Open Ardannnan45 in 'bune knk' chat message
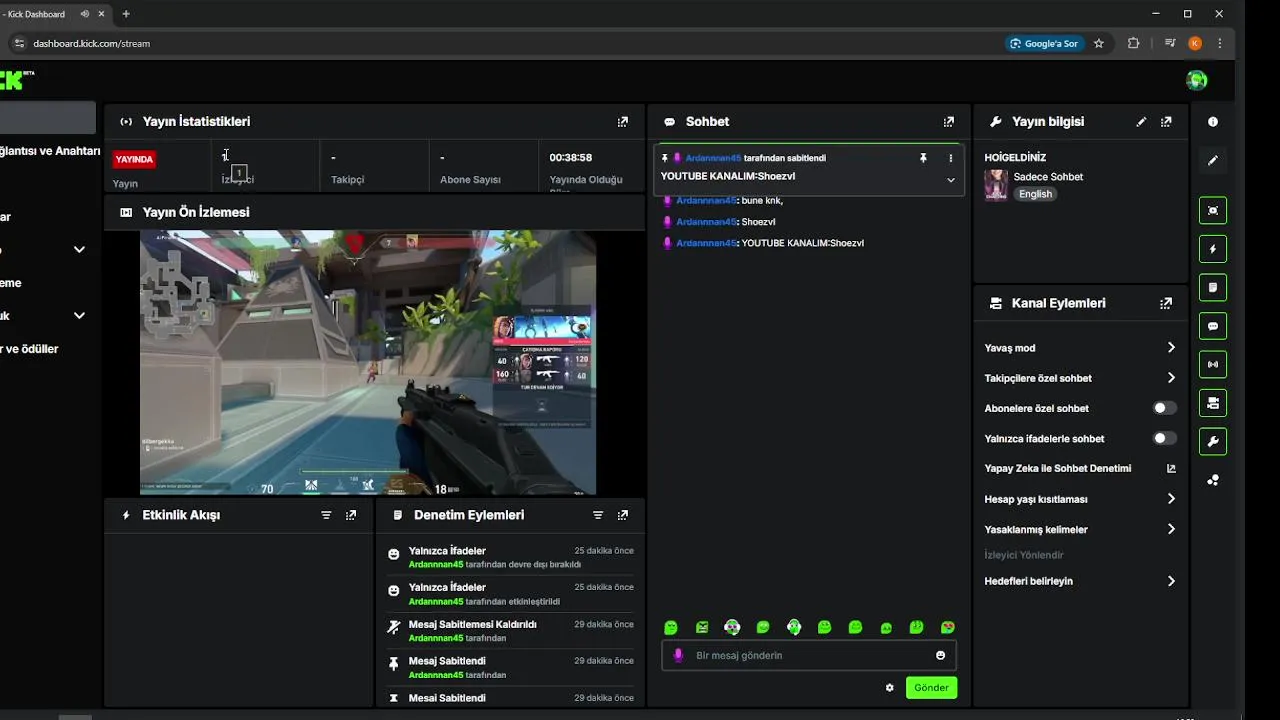1280x720 pixels. pyautogui.click(x=706, y=201)
